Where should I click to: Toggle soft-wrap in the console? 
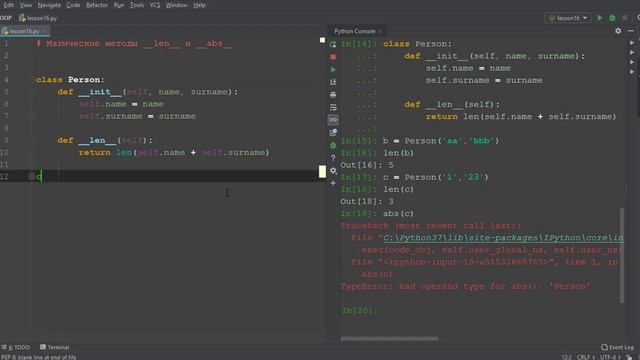click(333, 107)
